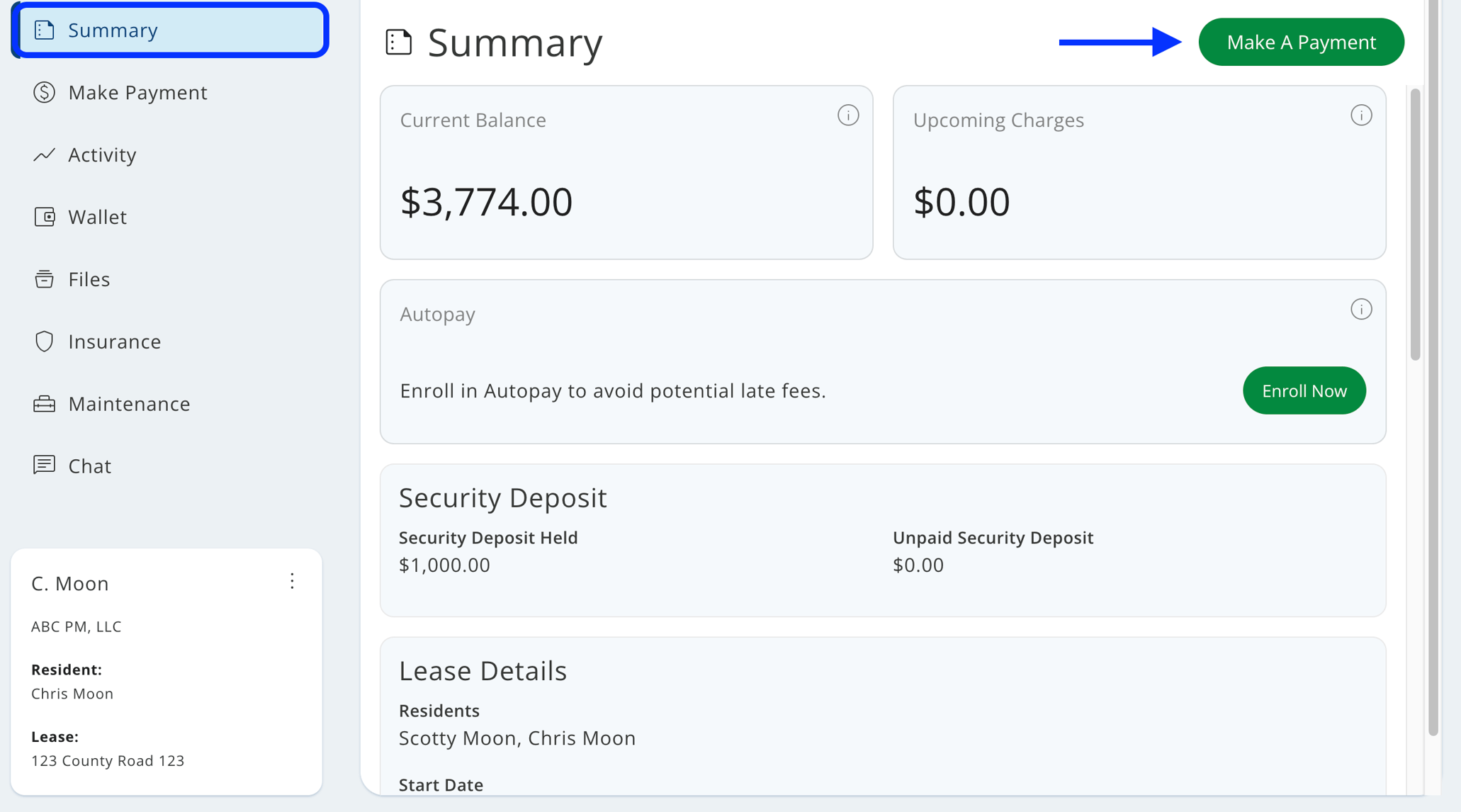Click the Chat bubble icon

point(44,466)
